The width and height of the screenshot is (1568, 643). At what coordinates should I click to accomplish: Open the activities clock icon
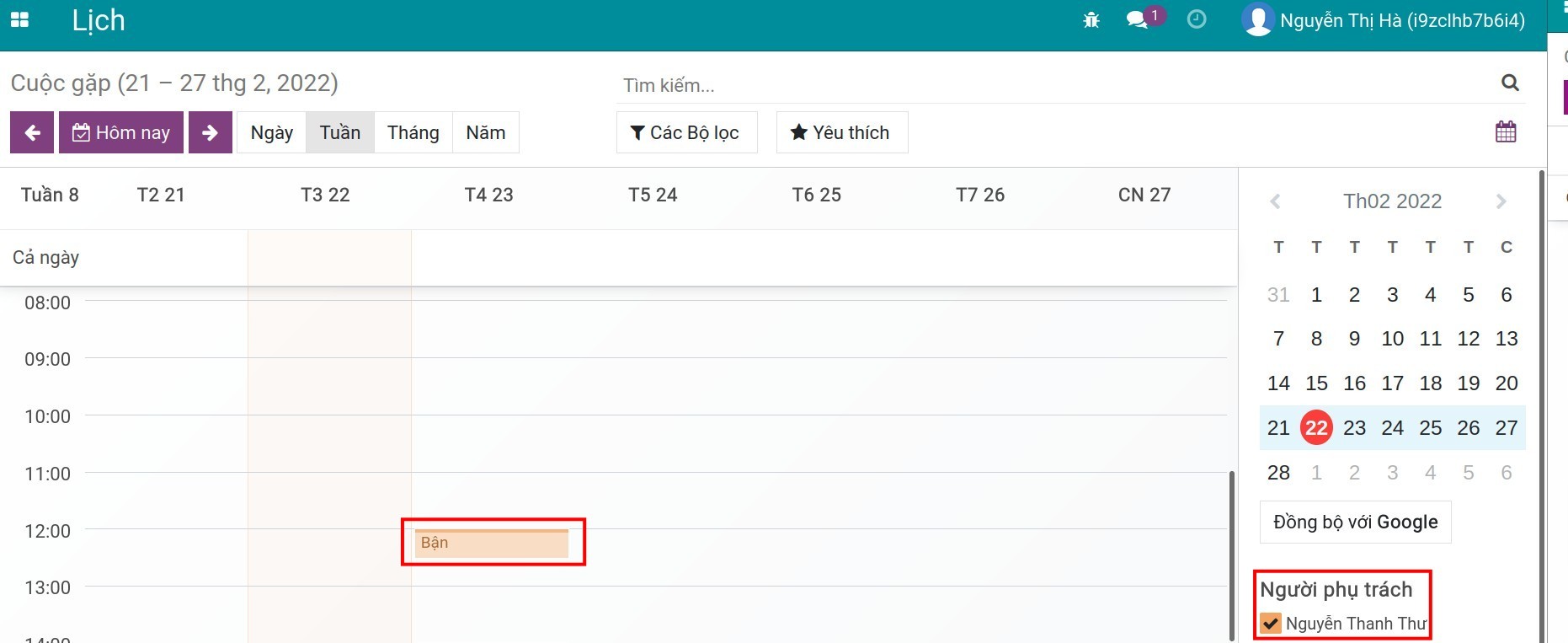coord(1196,20)
